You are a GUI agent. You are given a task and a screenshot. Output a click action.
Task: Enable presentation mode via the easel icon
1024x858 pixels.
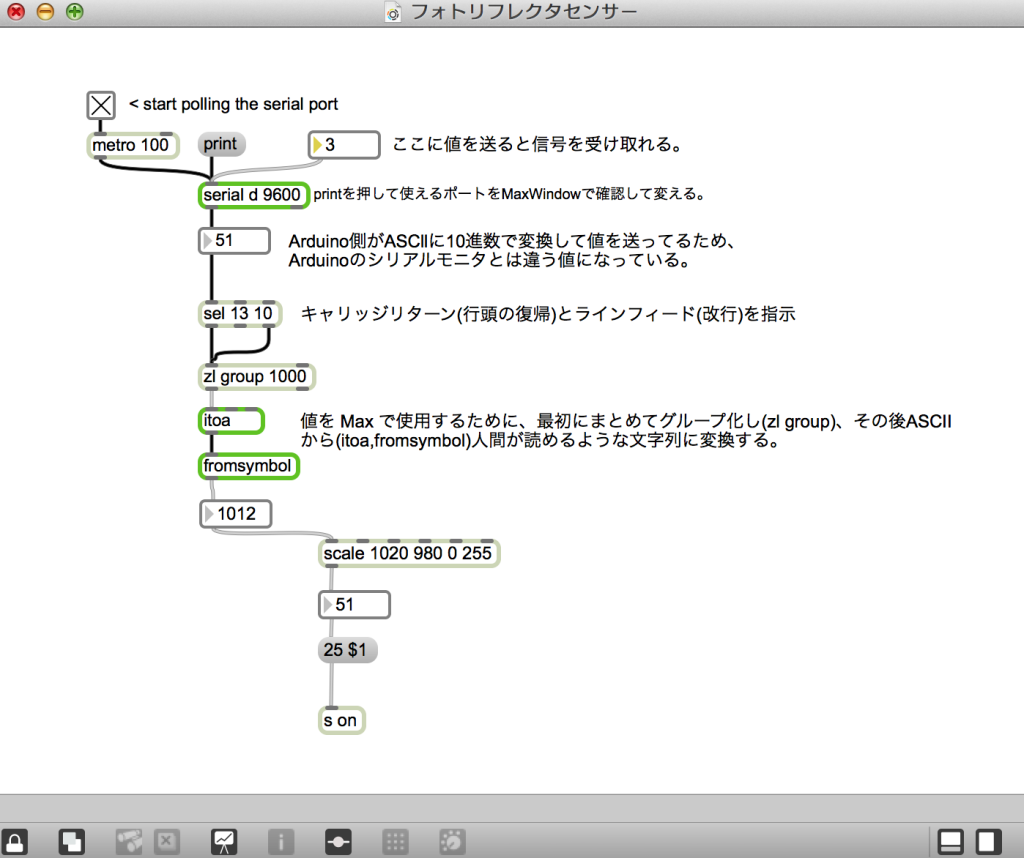click(224, 842)
